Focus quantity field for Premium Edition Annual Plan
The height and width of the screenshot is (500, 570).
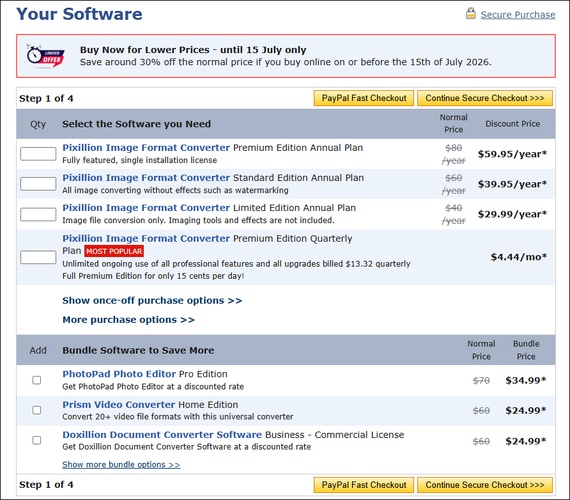(38, 154)
